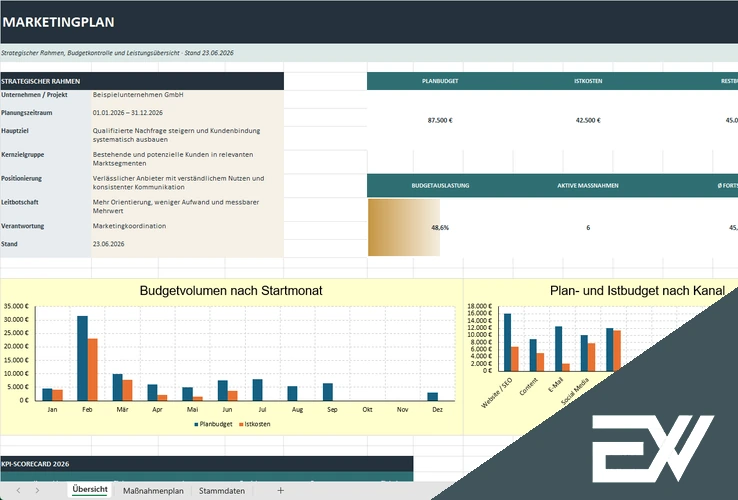The width and height of the screenshot is (738, 500).
Task: Select the AKTIVE MASSNAHMEN header cell
Action: click(588, 185)
